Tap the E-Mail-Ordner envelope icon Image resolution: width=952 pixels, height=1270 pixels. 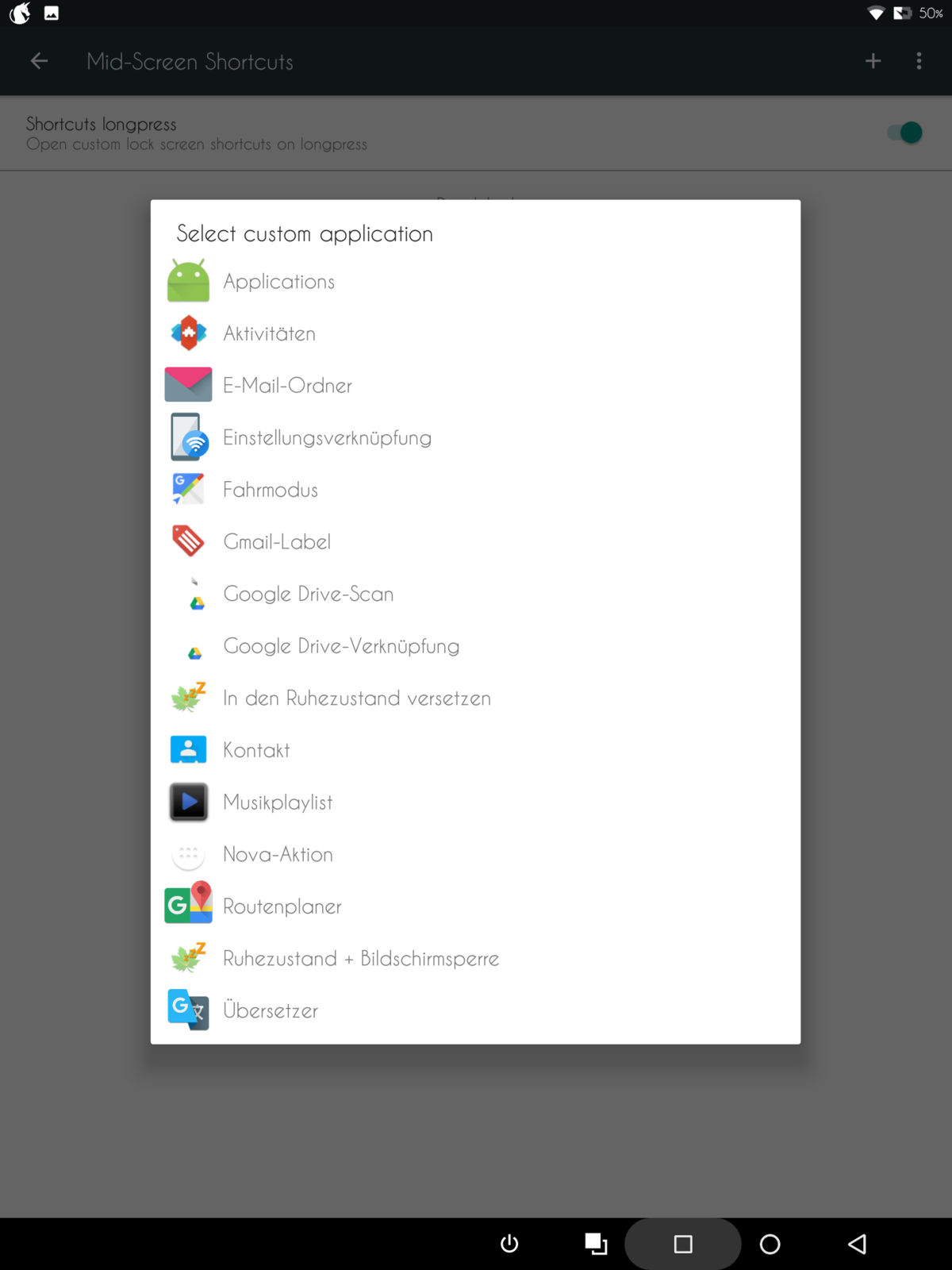click(x=188, y=385)
